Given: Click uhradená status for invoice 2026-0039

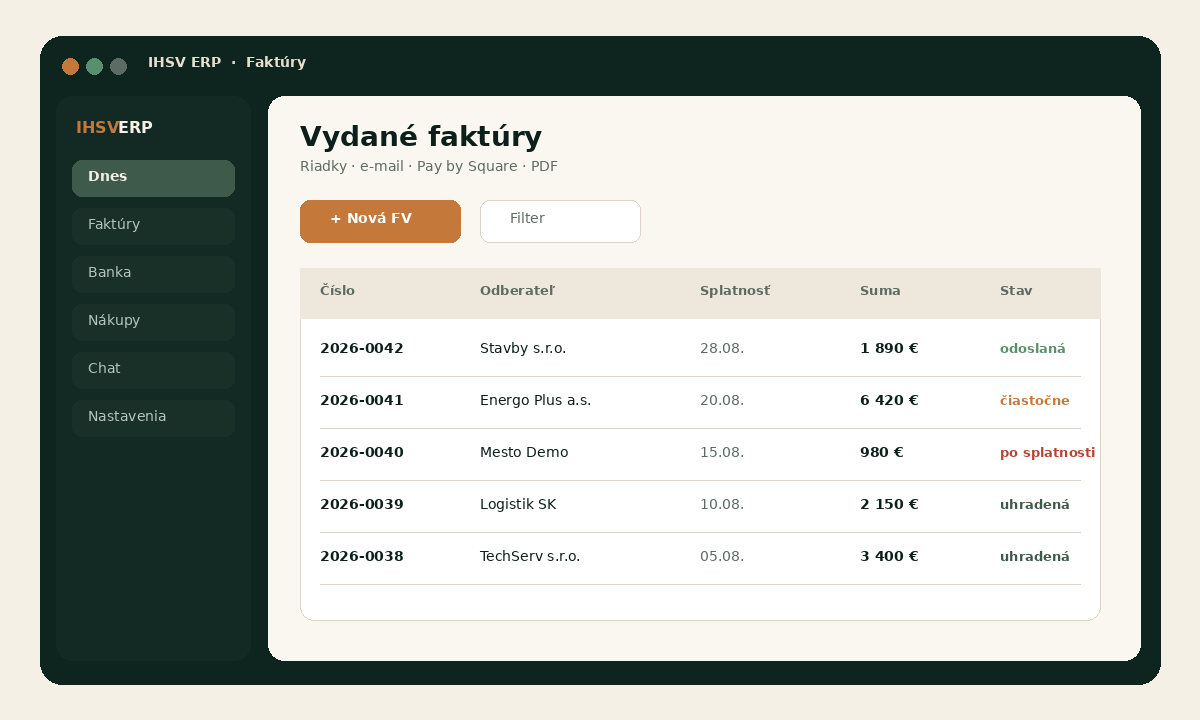Looking at the screenshot, I should point(1035,505).
